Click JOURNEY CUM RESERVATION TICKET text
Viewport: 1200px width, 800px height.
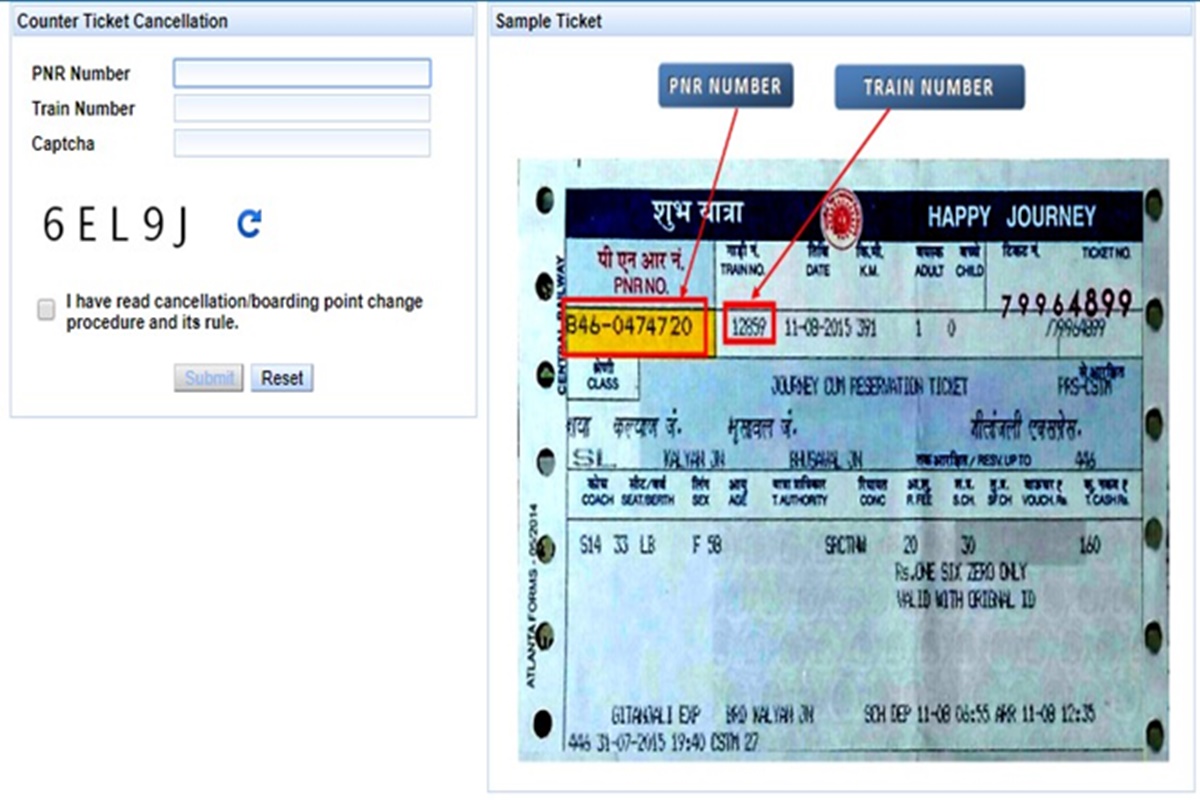coord(870,386)
